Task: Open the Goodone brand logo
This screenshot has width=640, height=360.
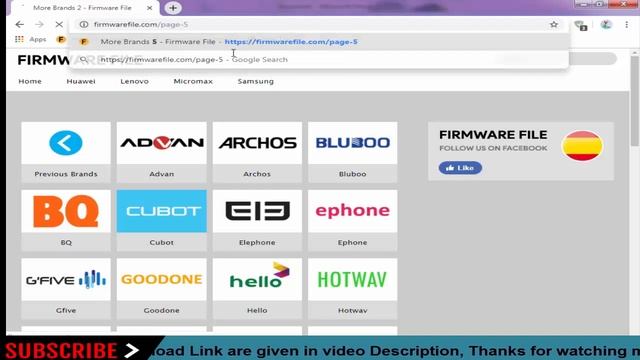Action: click(162, 279)
